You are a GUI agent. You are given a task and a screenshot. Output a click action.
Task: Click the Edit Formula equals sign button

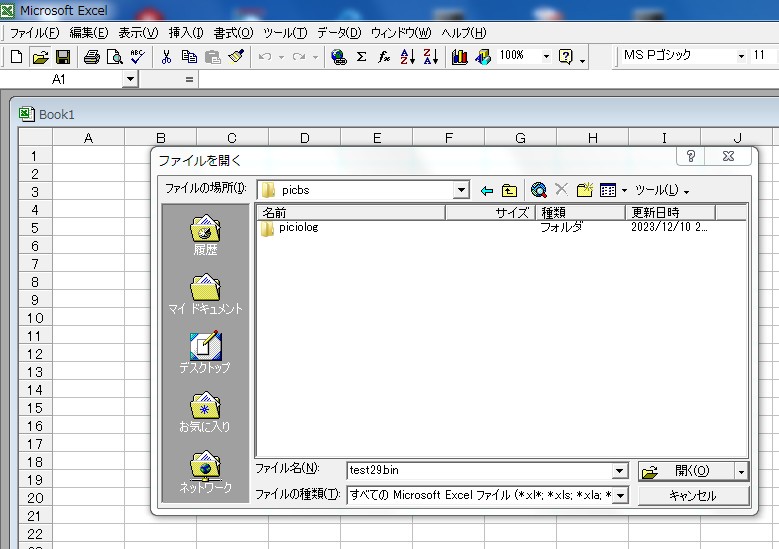point(189,79)
